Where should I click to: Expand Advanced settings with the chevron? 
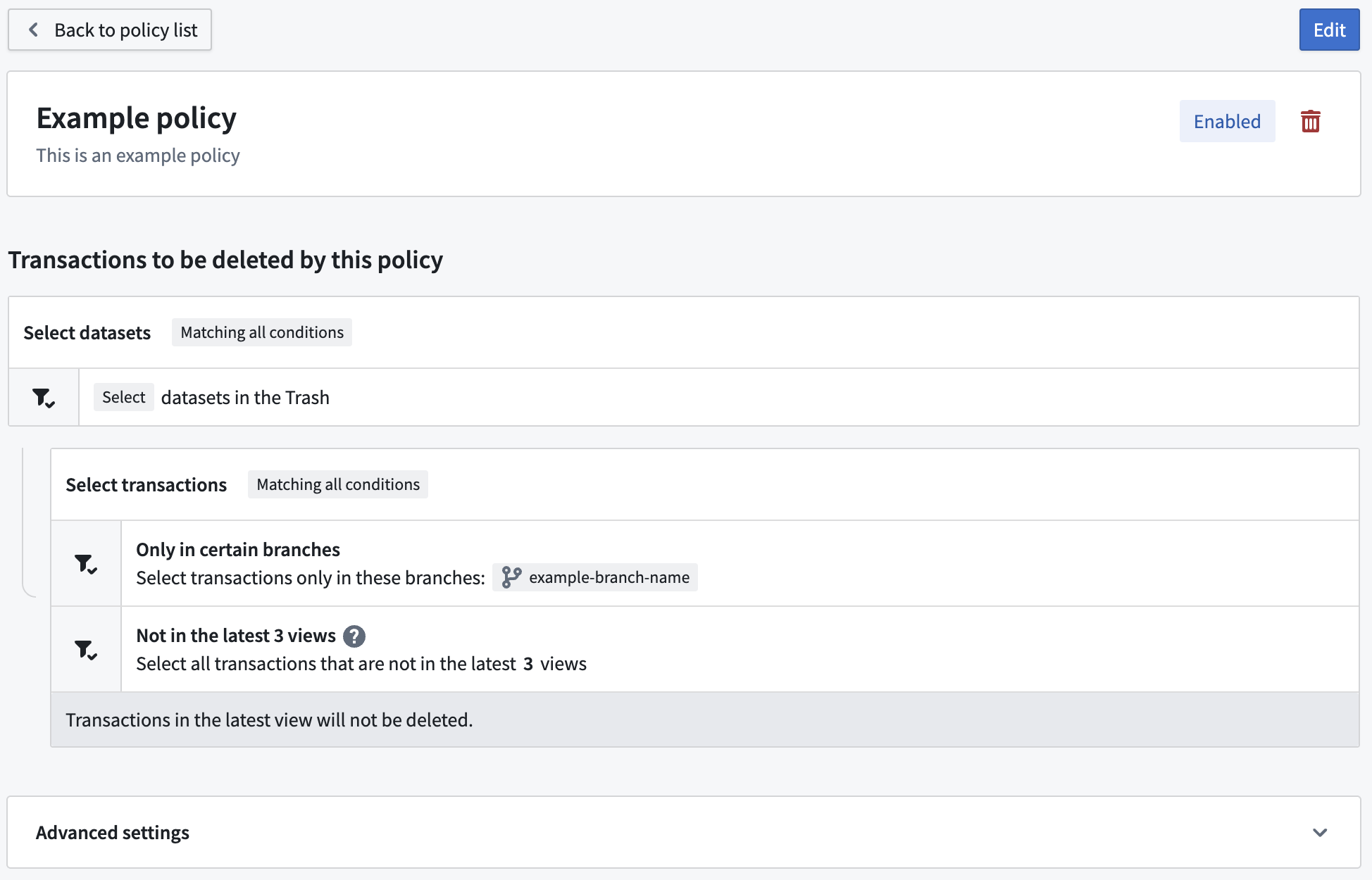tap(1320, 832)
